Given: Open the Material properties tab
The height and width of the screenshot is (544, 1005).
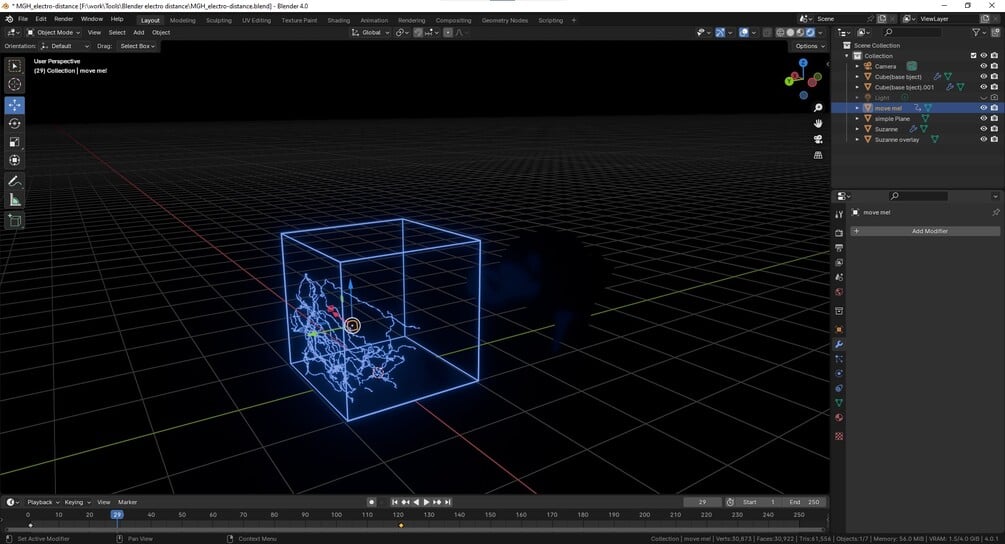Looking at the screenshot, I should point(838,418).
